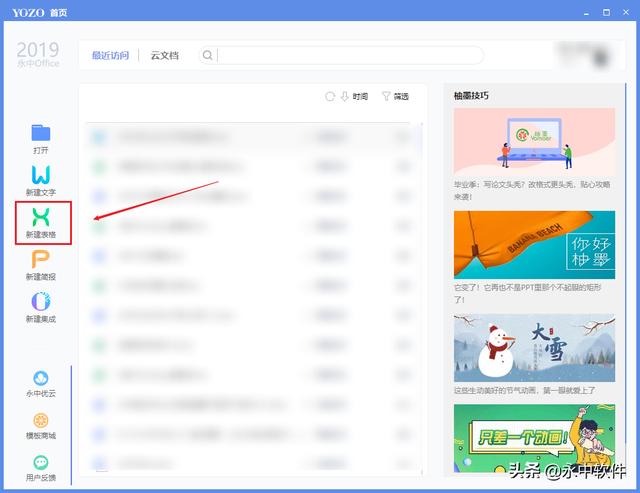The width and height of the screenshot is (640, 493).
Task: Toggle sort order by 时间
Action: pyautogui.click(x=354, y=97)
